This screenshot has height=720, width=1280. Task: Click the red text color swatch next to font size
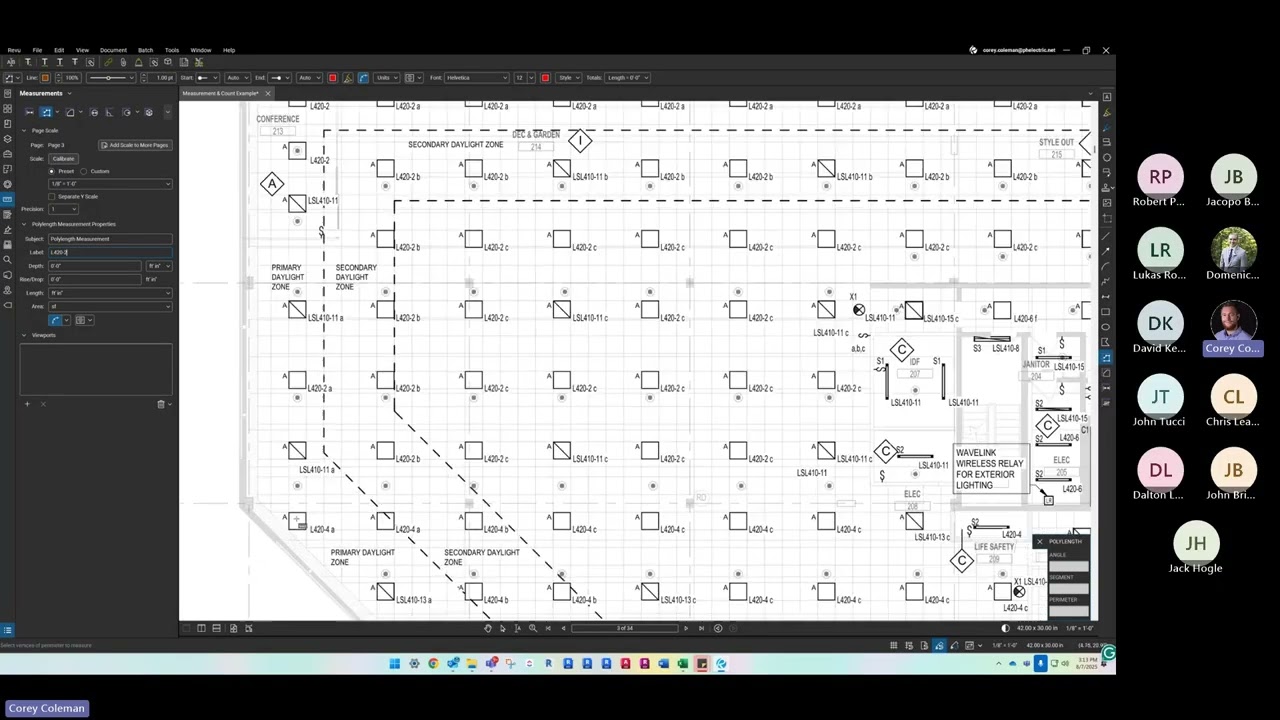pos(545,77)
